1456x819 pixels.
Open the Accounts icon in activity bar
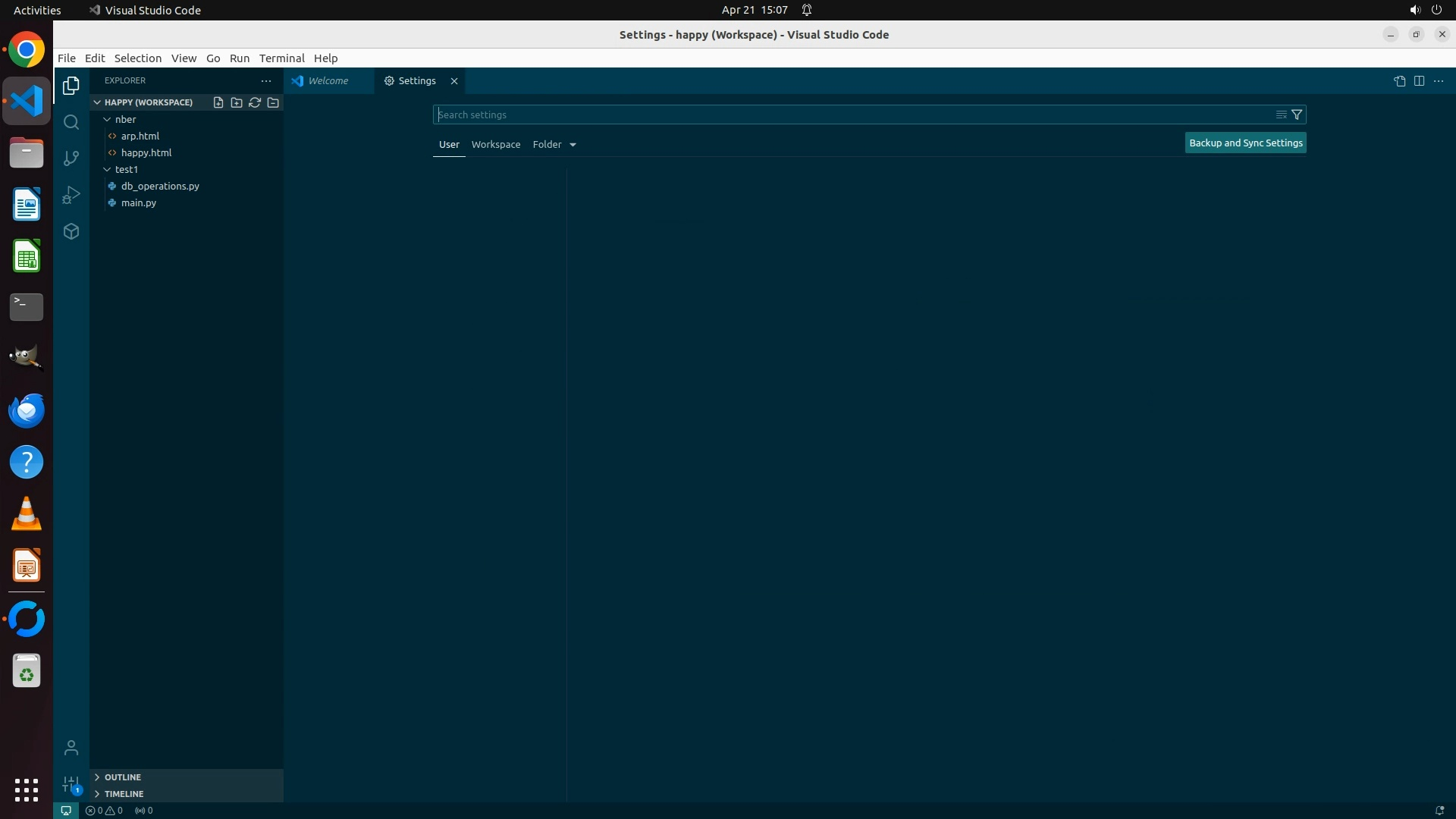[71, 748]
